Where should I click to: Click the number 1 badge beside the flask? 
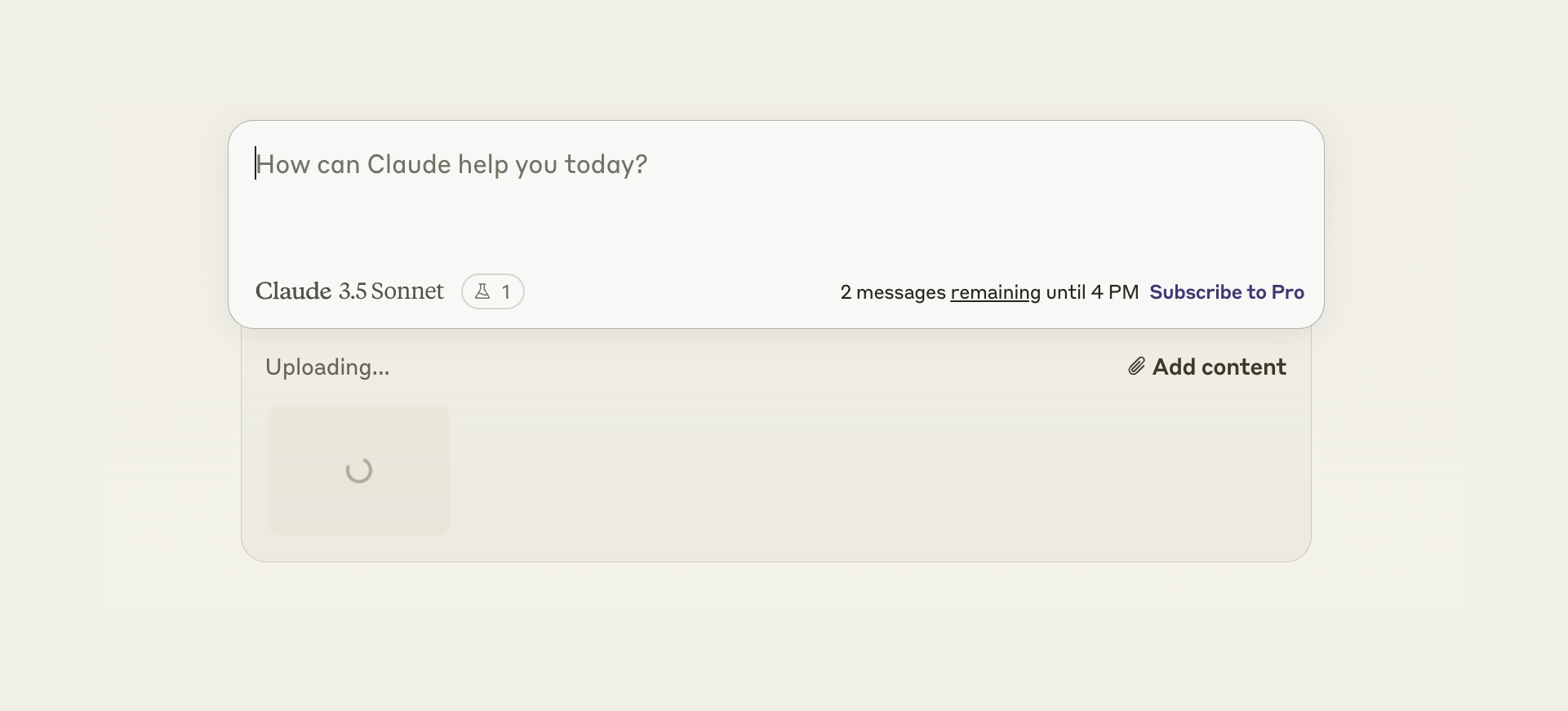click(x=506, y=292)
